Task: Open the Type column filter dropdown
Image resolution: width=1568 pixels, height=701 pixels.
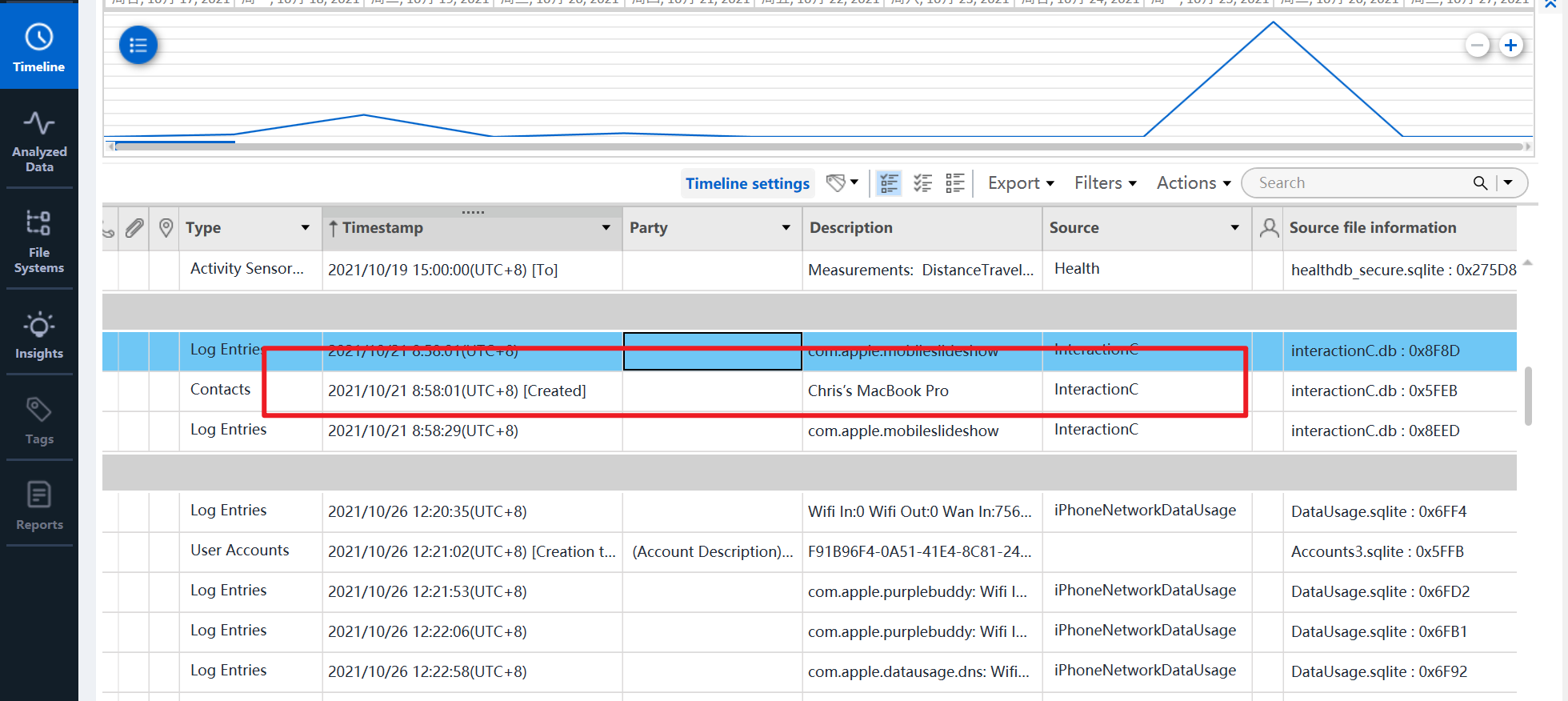Action: pos(305,228)
